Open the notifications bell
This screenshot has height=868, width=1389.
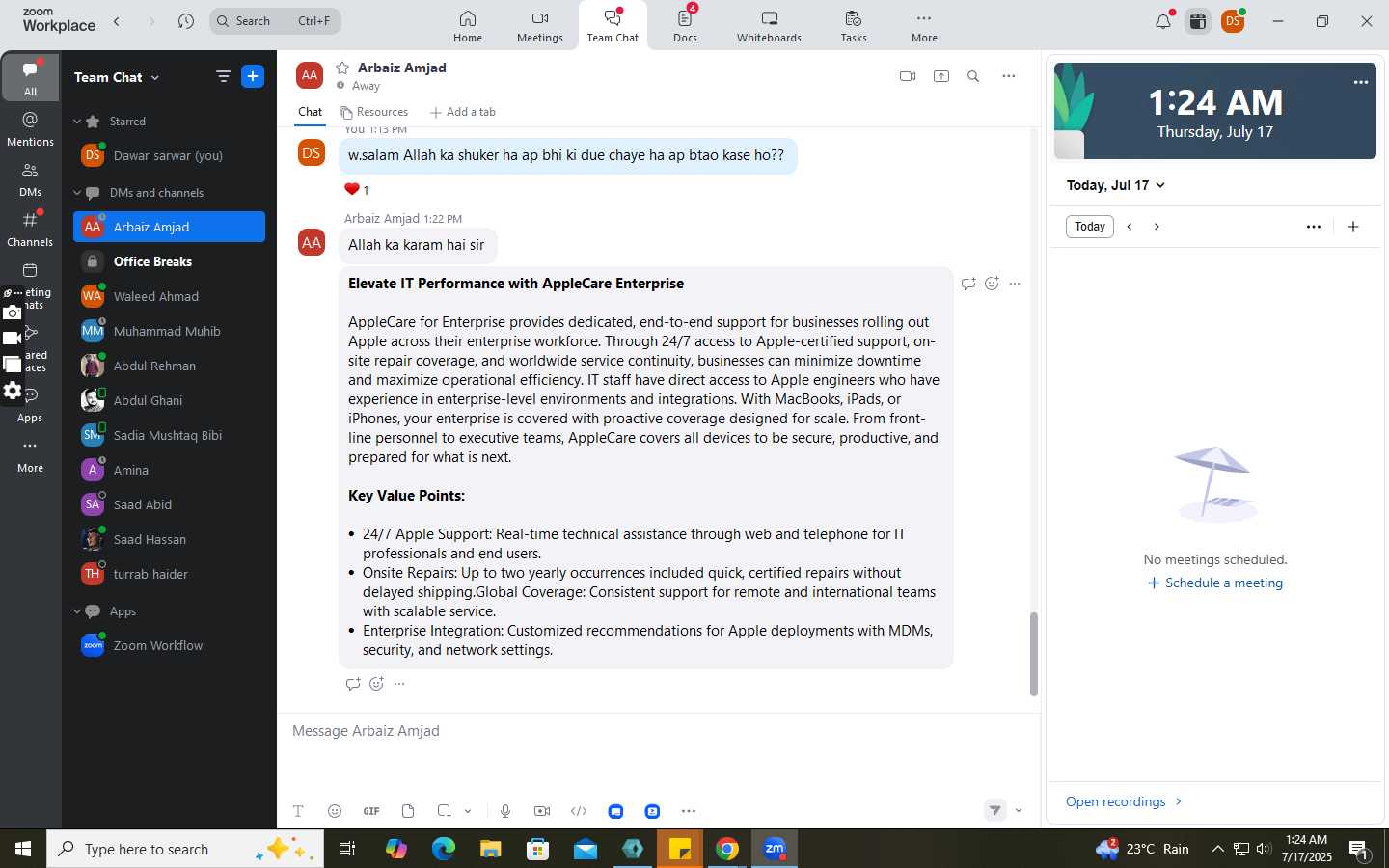tap(1163, 21)
